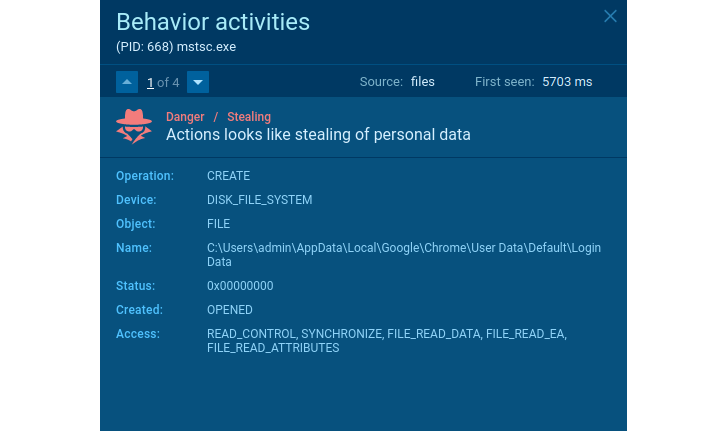Click the First seen 5703 ms value
This screenshot has height=431, width=728.
[x=567, y=82]
